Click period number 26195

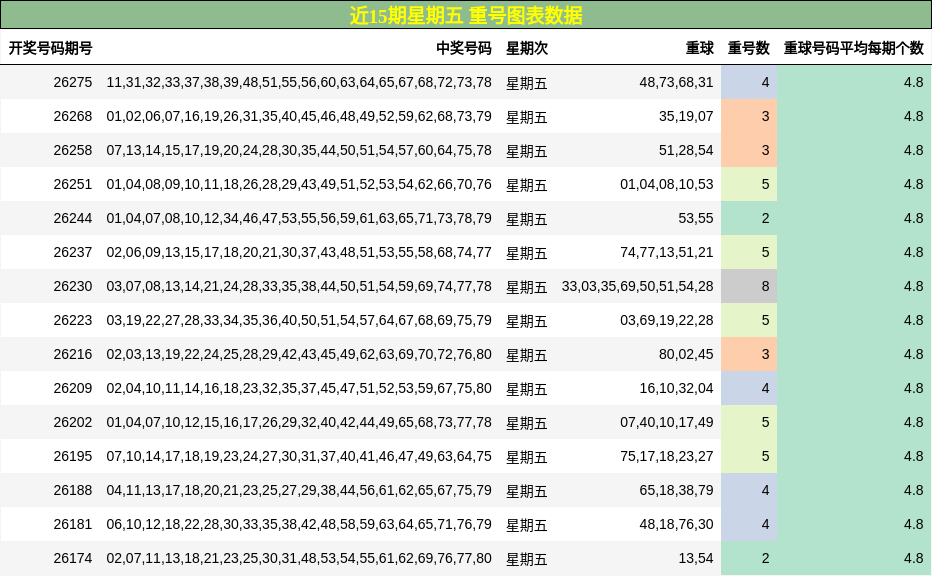click(x=73, y=456)
